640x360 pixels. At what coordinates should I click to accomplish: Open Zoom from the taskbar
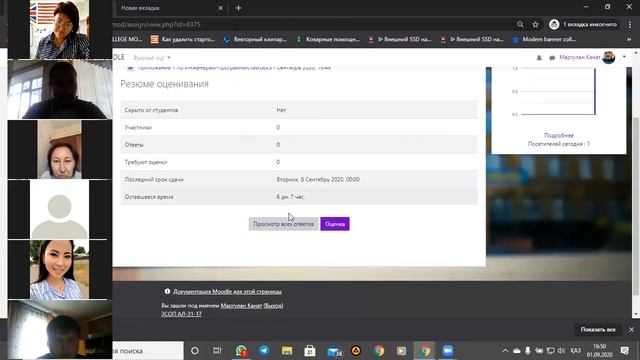[448, 351]
